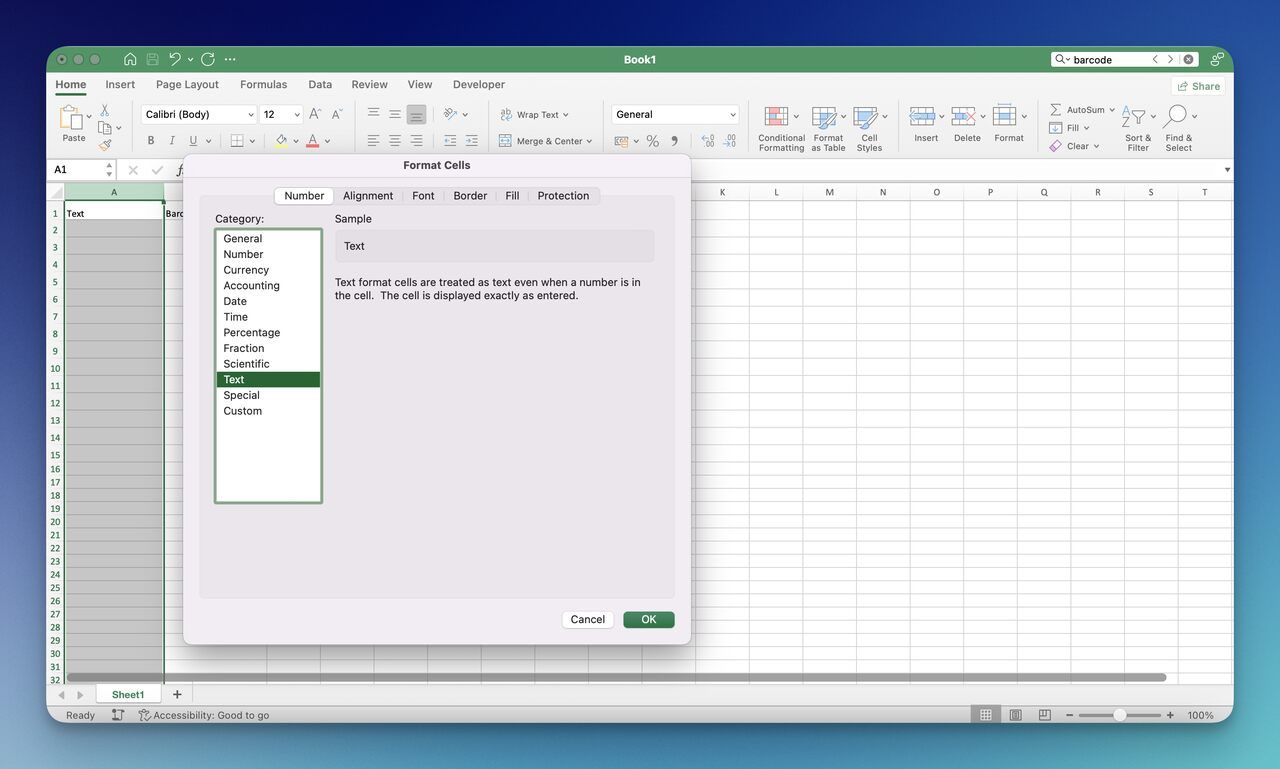Open Conditional Formatting in the ribbon
Viewport: 1280px width, 769px height.
[x=781, y=129]
